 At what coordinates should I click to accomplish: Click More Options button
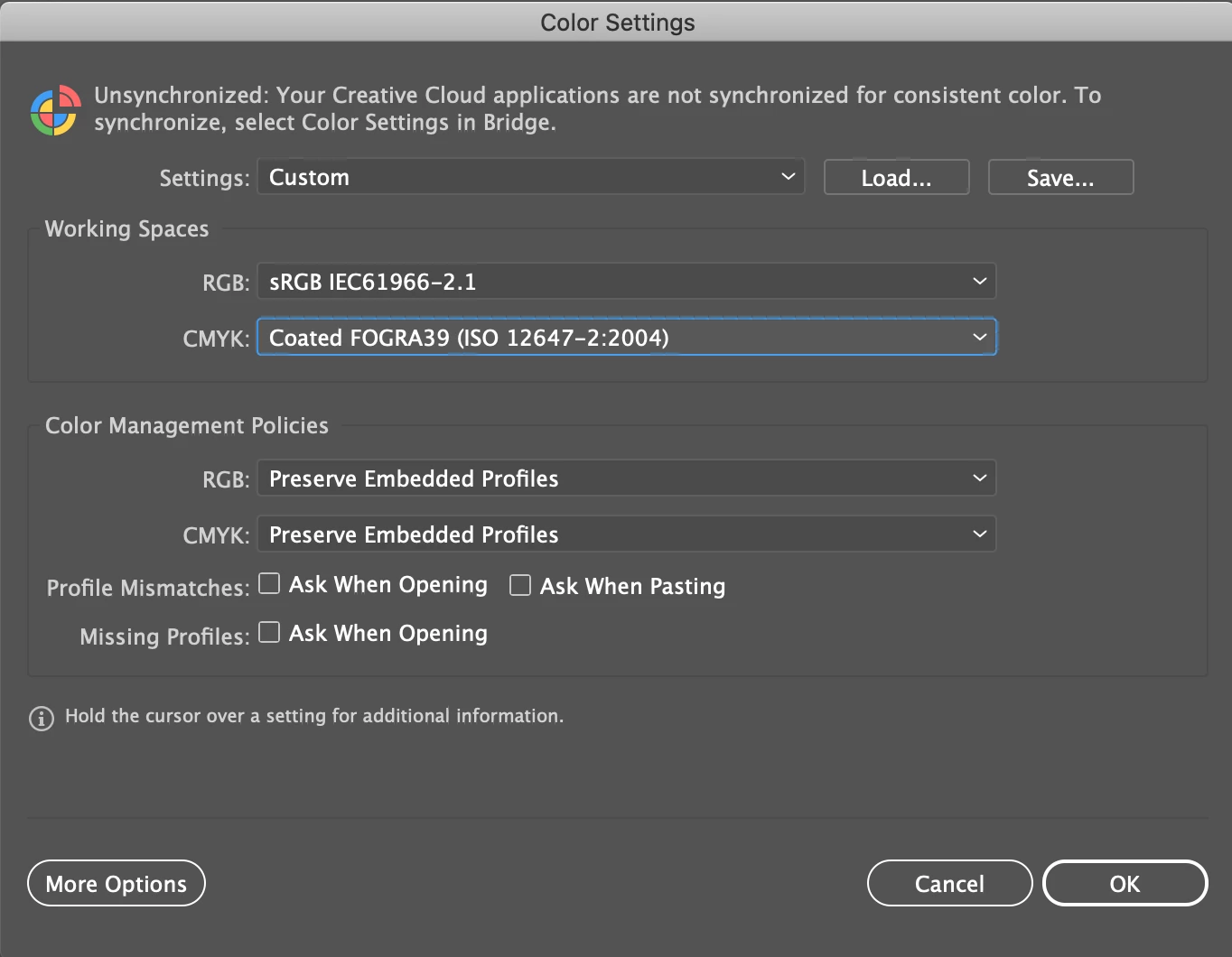[x=117, y=883]
